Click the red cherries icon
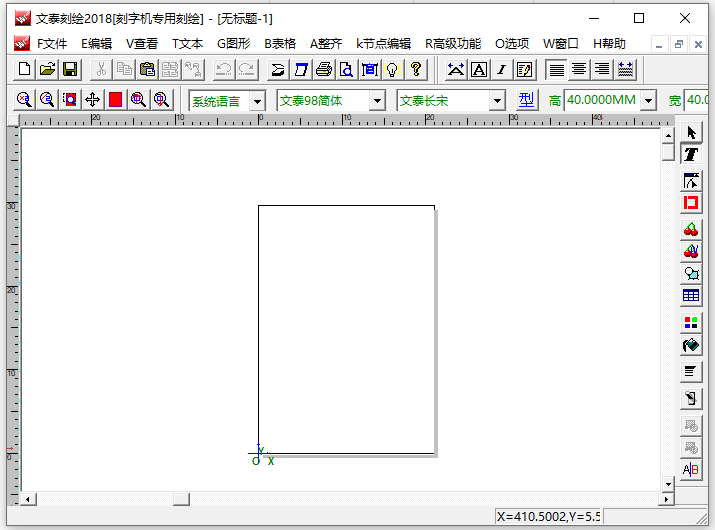 tap(691, 229)
